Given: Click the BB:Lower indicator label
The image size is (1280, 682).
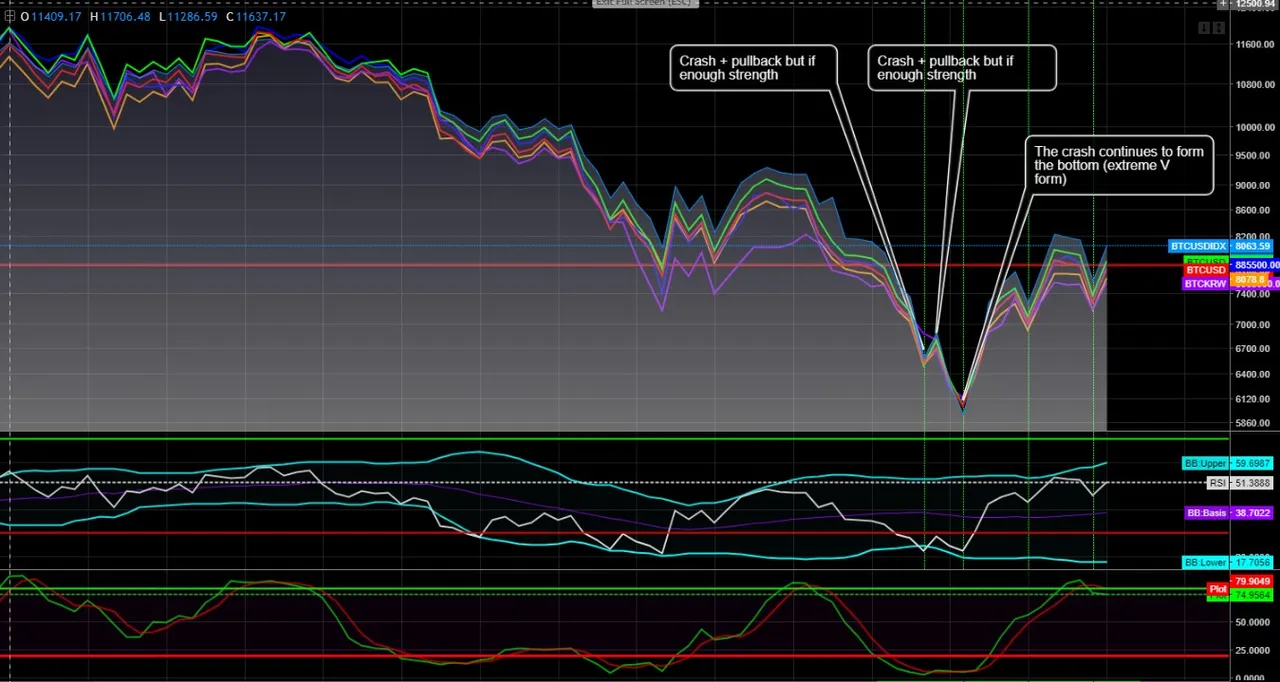Looking at the screenshot, I should 1205,563.
